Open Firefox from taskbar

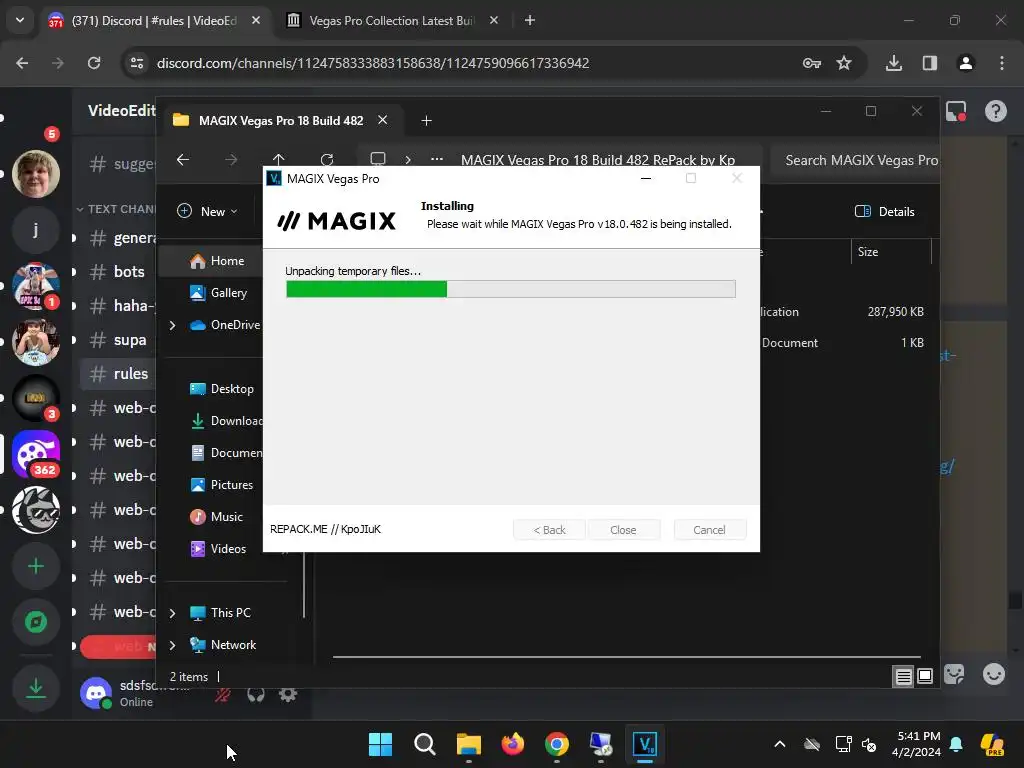513,744
